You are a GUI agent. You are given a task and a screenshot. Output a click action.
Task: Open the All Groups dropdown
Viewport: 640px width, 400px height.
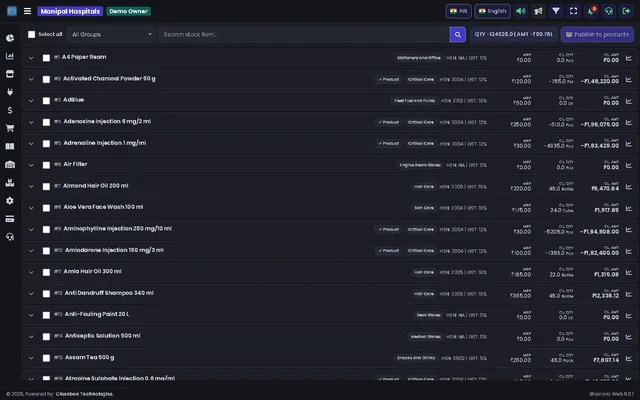pyautogui.click(x=111, y=35)
